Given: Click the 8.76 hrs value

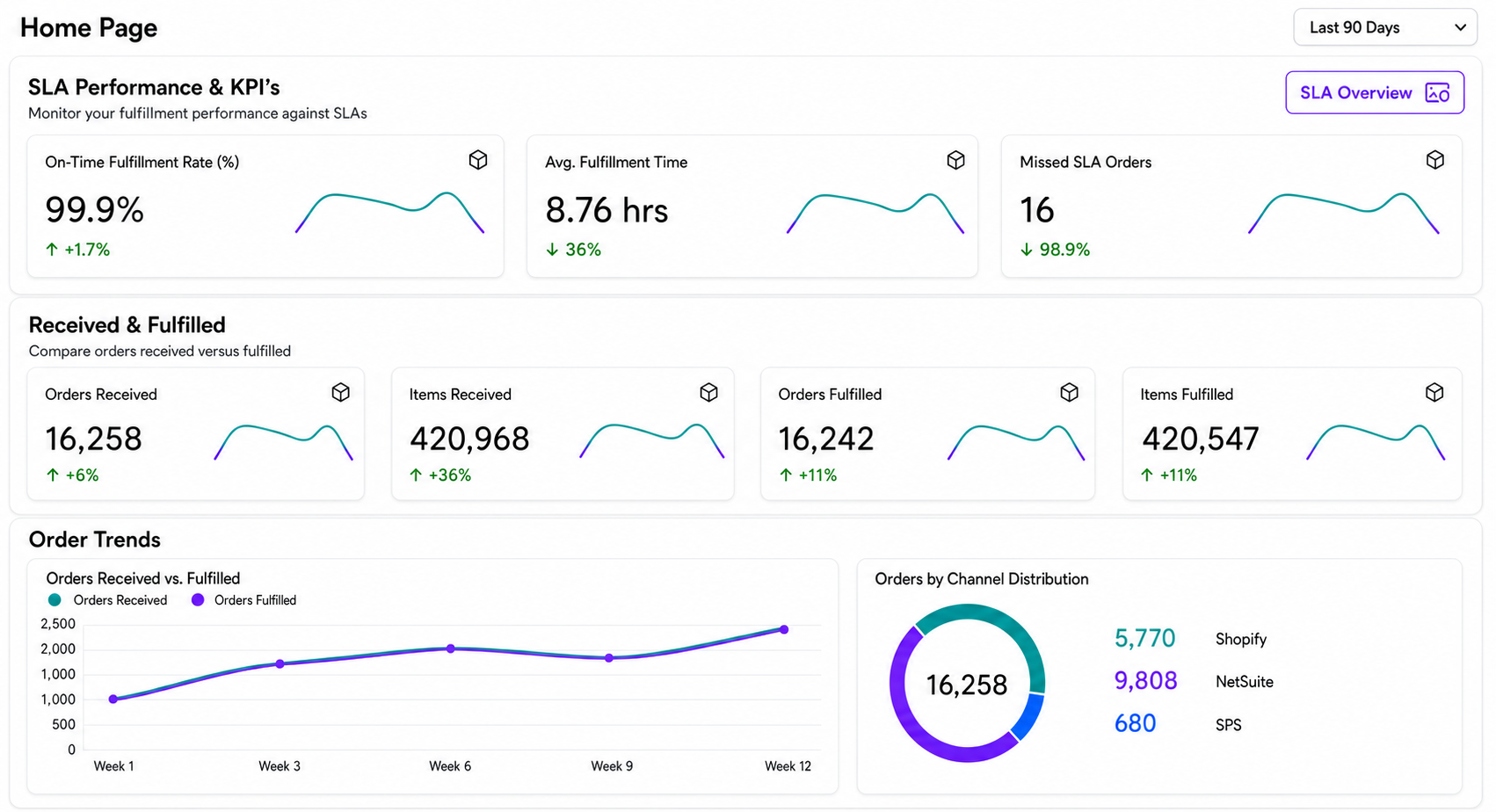Looking at the screenshot, I should (606, 211).
